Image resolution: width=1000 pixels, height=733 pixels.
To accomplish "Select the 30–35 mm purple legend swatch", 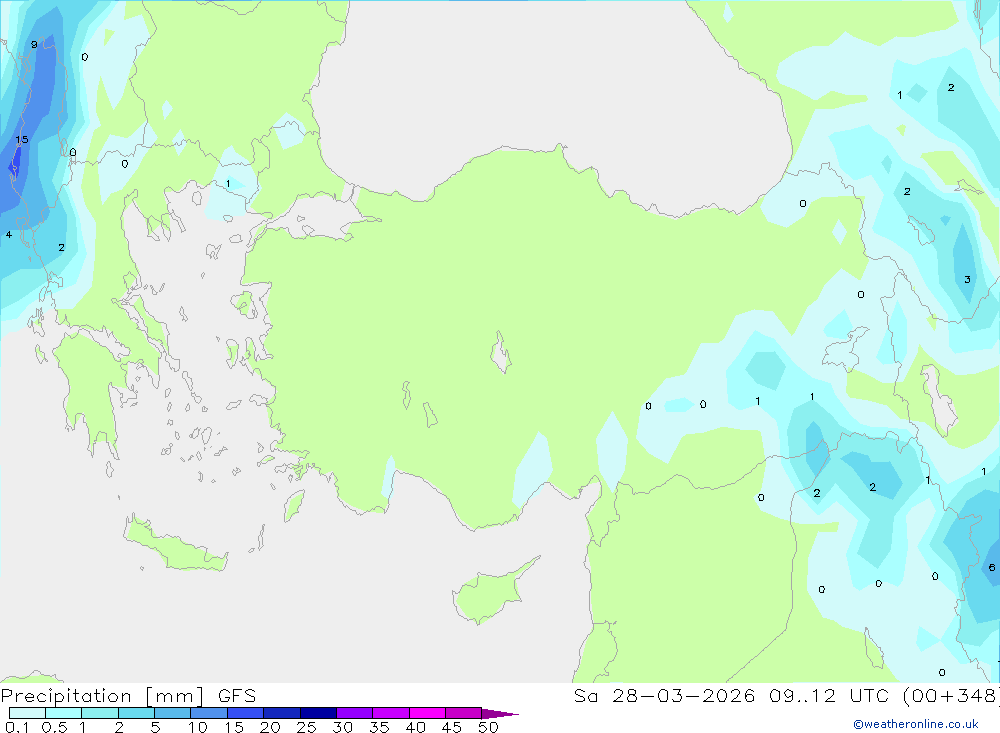I will pyautogui.click(x=355, y=713).
